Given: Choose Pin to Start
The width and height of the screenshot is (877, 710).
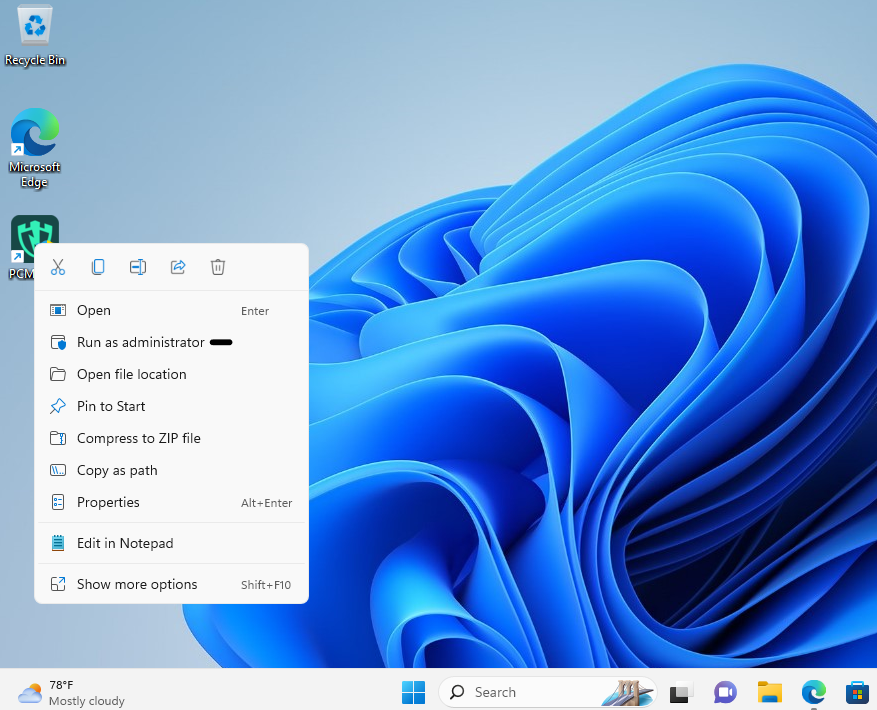Looking at the screenshot, I should [x=111, y=407].
